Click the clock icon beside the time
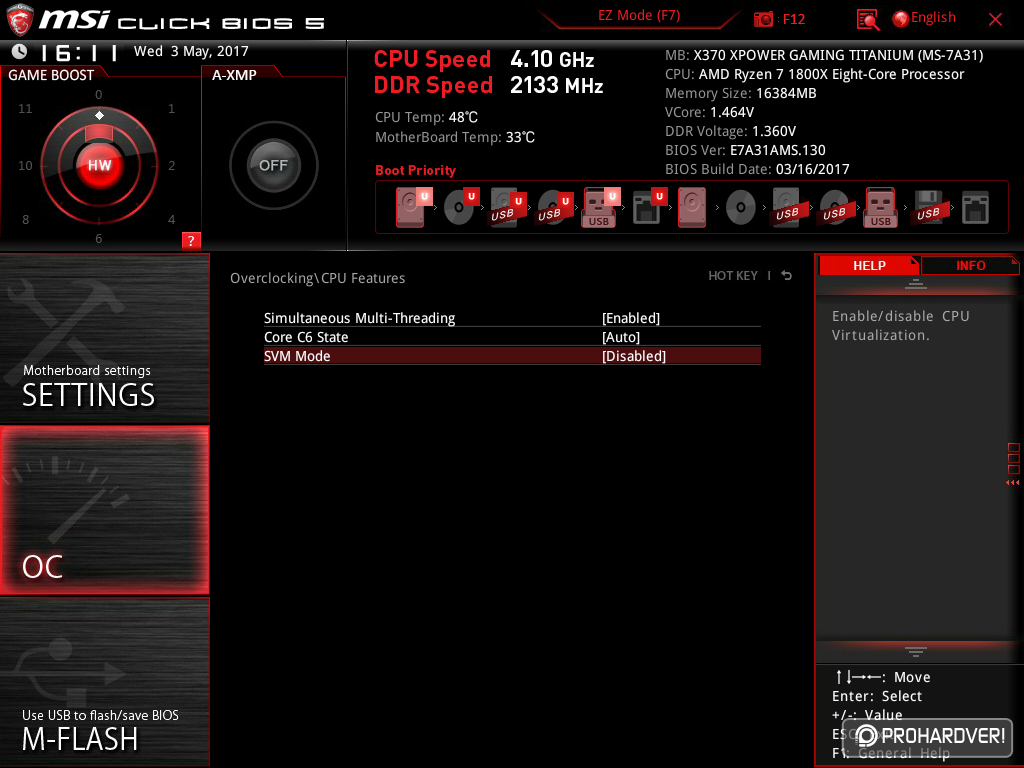 click(x=20, y=51)
